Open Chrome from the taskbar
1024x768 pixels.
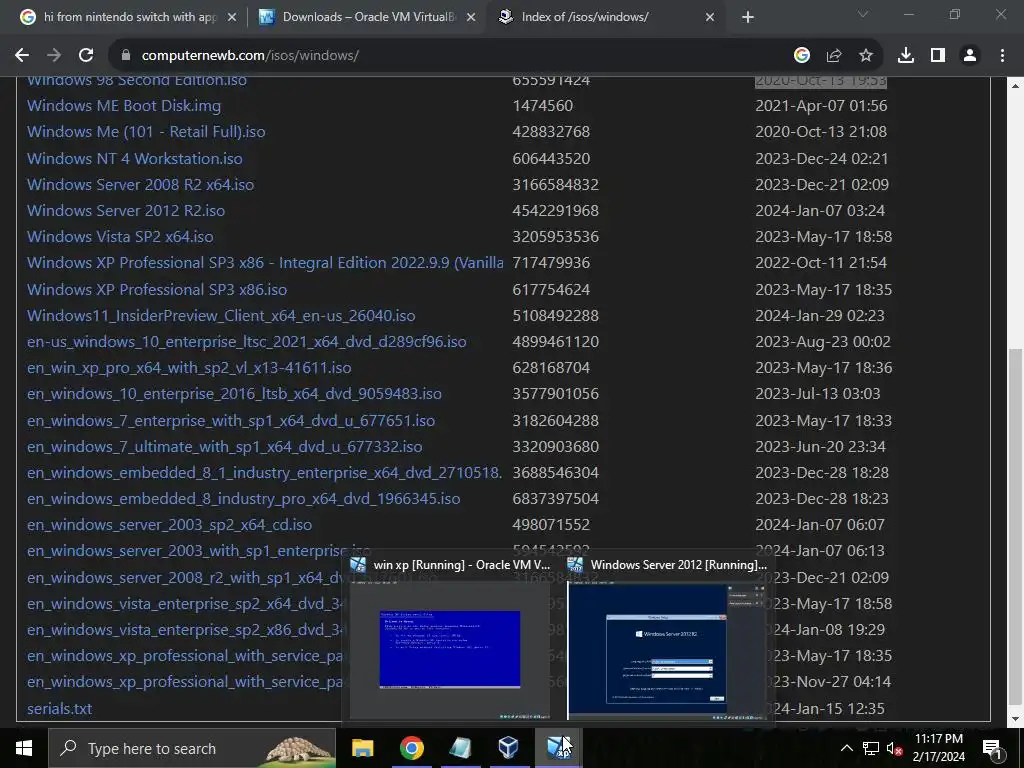[x=411, y=748]
